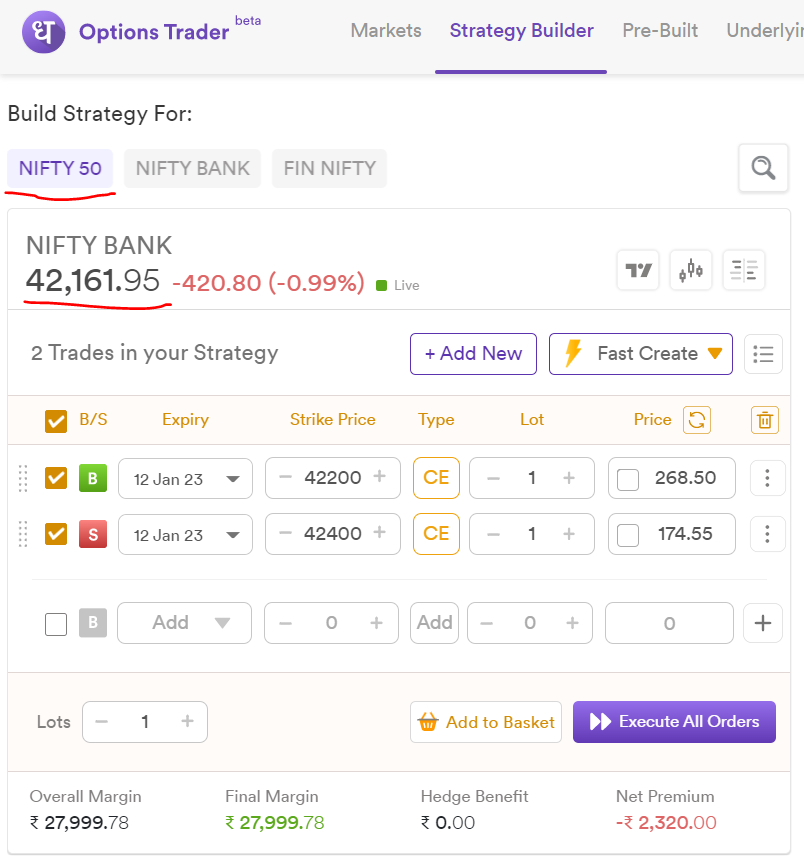This screenshot has width=804, height=865.
Task: Select the Strategy Builder tab
Action: click(521, 31)
